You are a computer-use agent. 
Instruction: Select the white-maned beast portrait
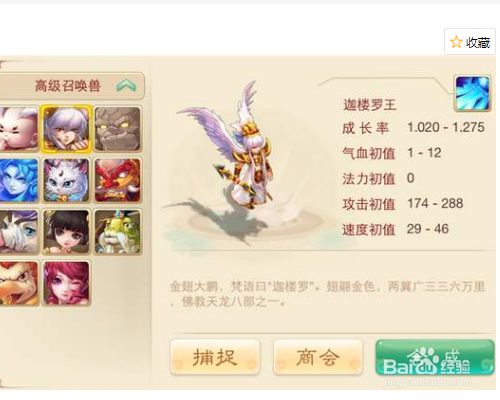click(19, 232)
